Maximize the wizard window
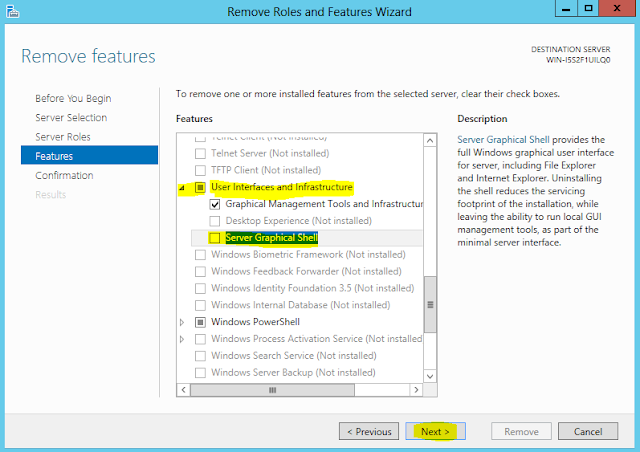640x452 pixels. tap(588, 8)
